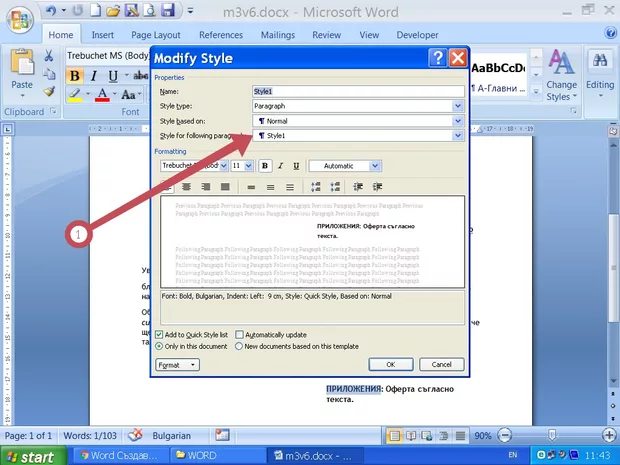The height and width of the screenshot is (465, 620).
Task: Expand the Customize Quick Access Toolbar arrow
Action: tap(190, 11)
